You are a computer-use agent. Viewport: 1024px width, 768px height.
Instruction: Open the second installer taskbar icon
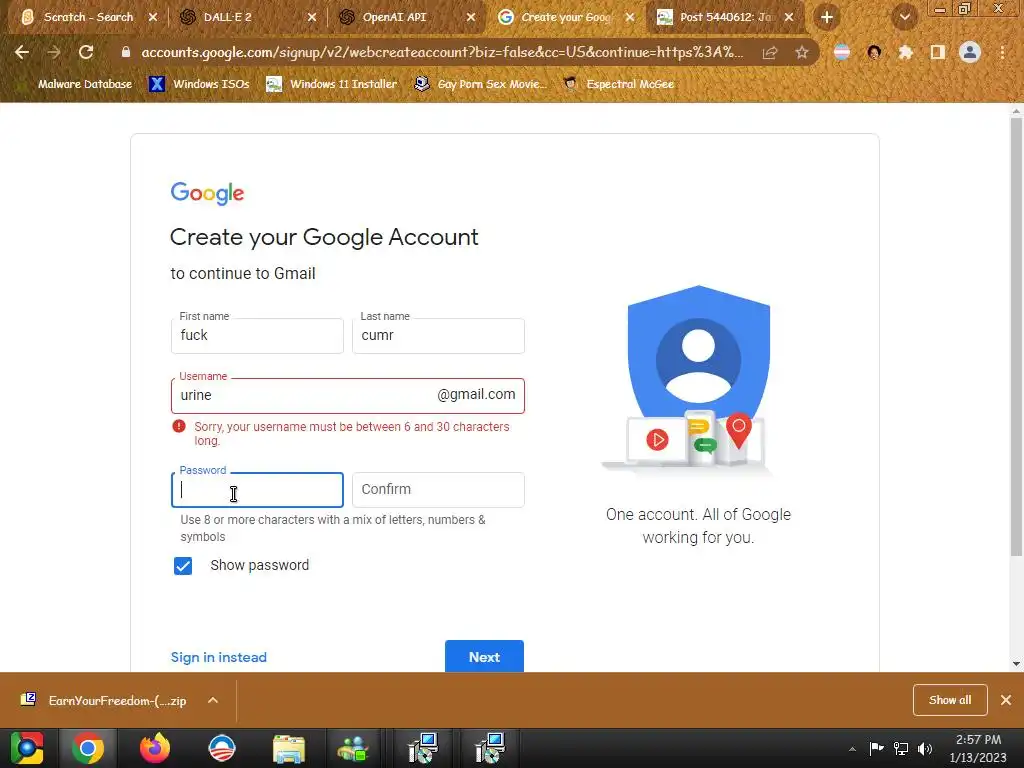coord(490,748)
